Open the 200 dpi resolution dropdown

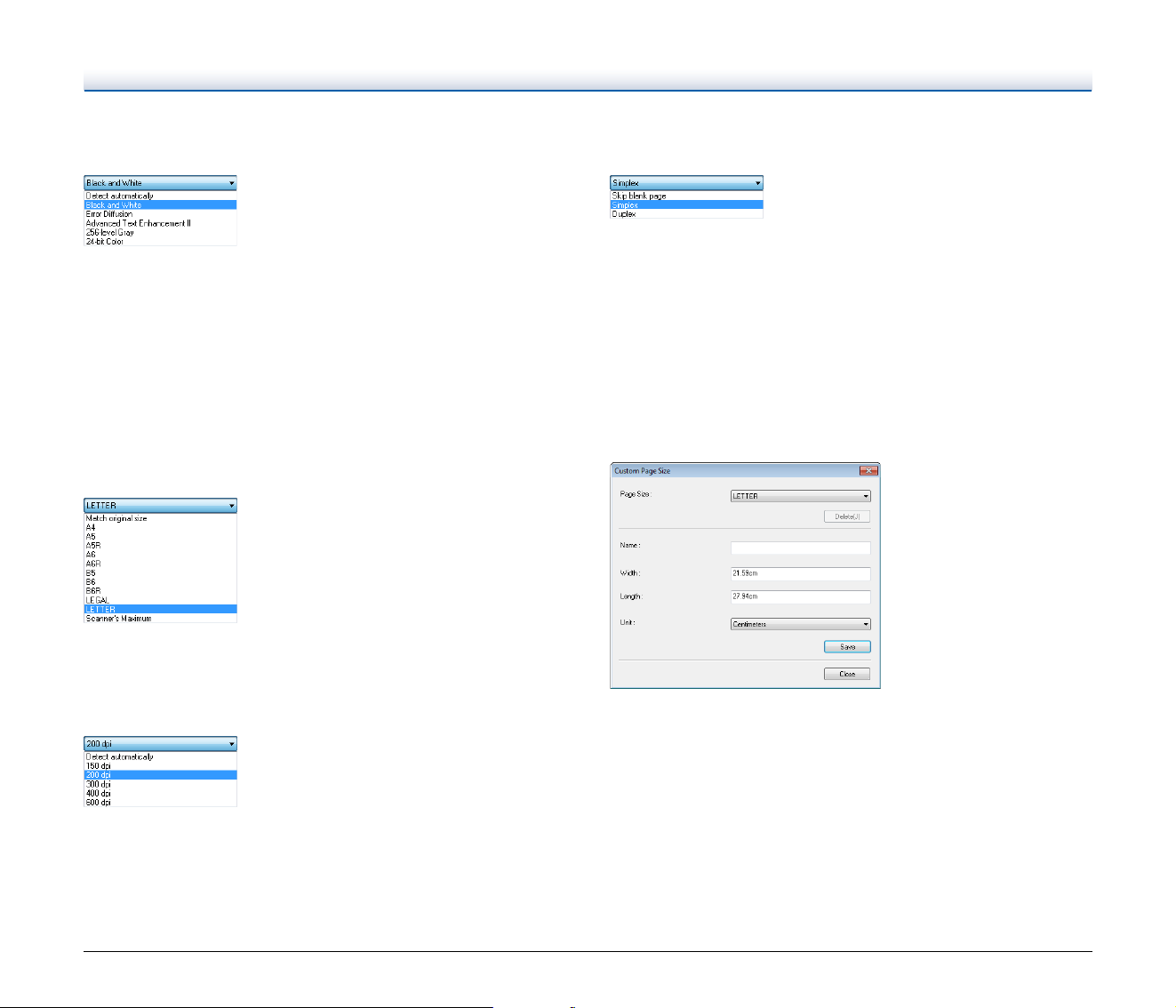click(160, 744)
